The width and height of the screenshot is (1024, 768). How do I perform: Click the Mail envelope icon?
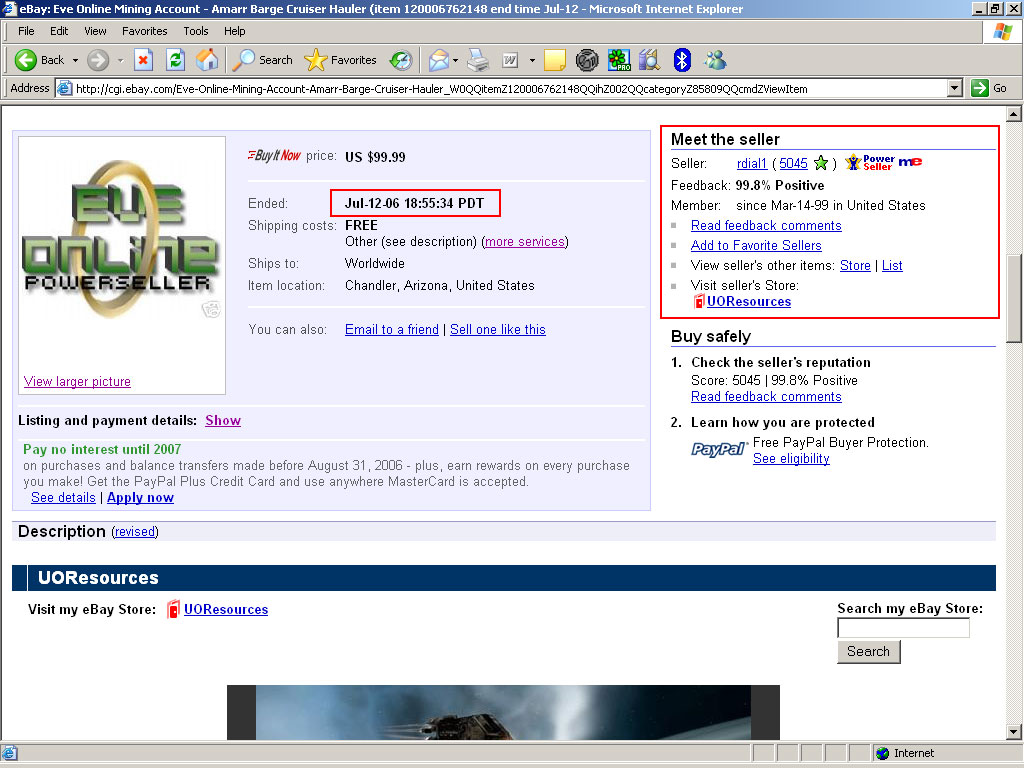439,60
